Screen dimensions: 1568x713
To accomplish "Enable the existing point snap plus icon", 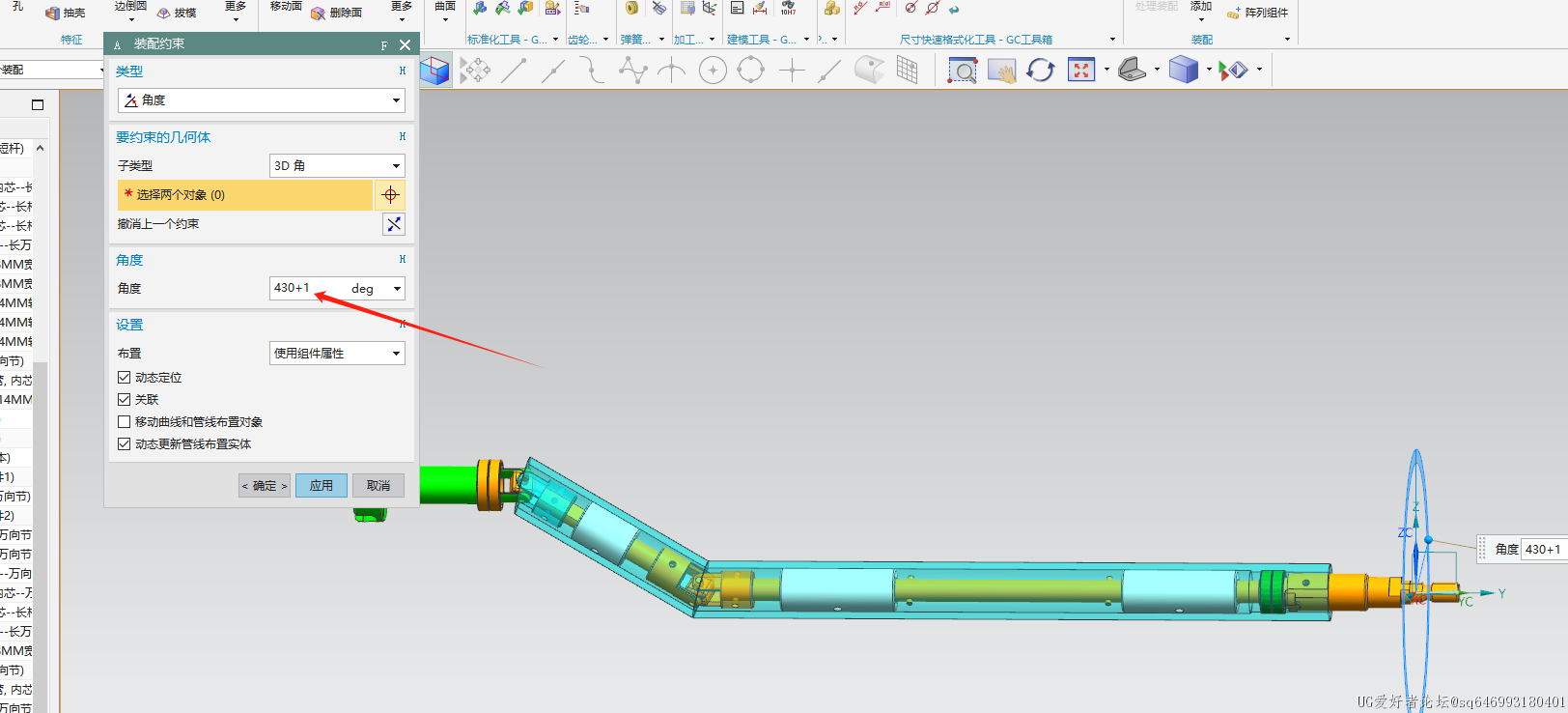I will [792, 70].
